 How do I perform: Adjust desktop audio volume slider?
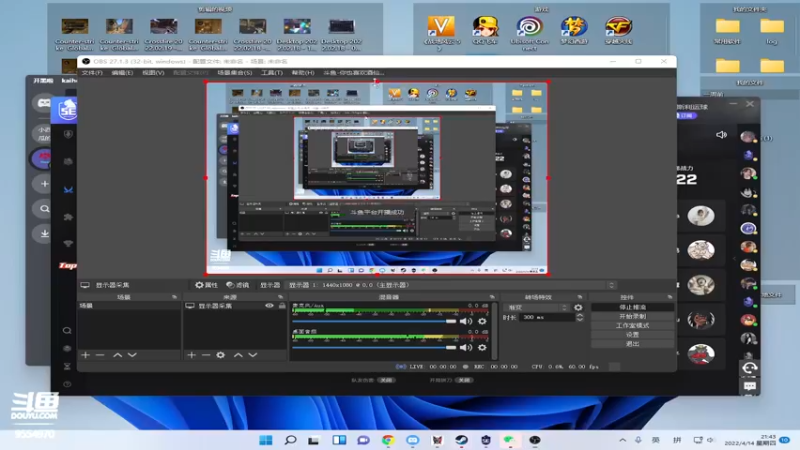[374, 348]
